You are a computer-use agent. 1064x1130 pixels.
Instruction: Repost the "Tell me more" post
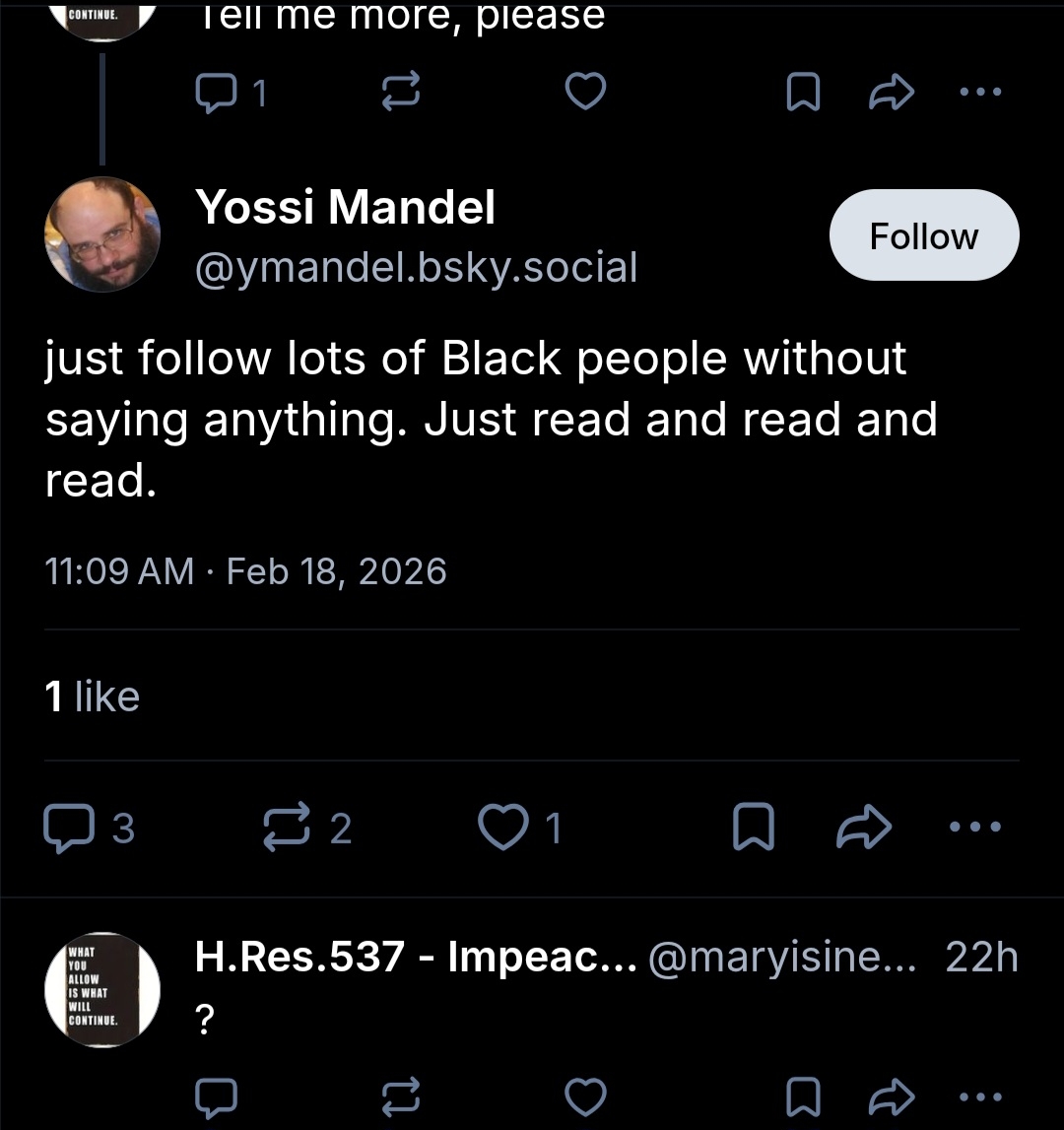401,94
